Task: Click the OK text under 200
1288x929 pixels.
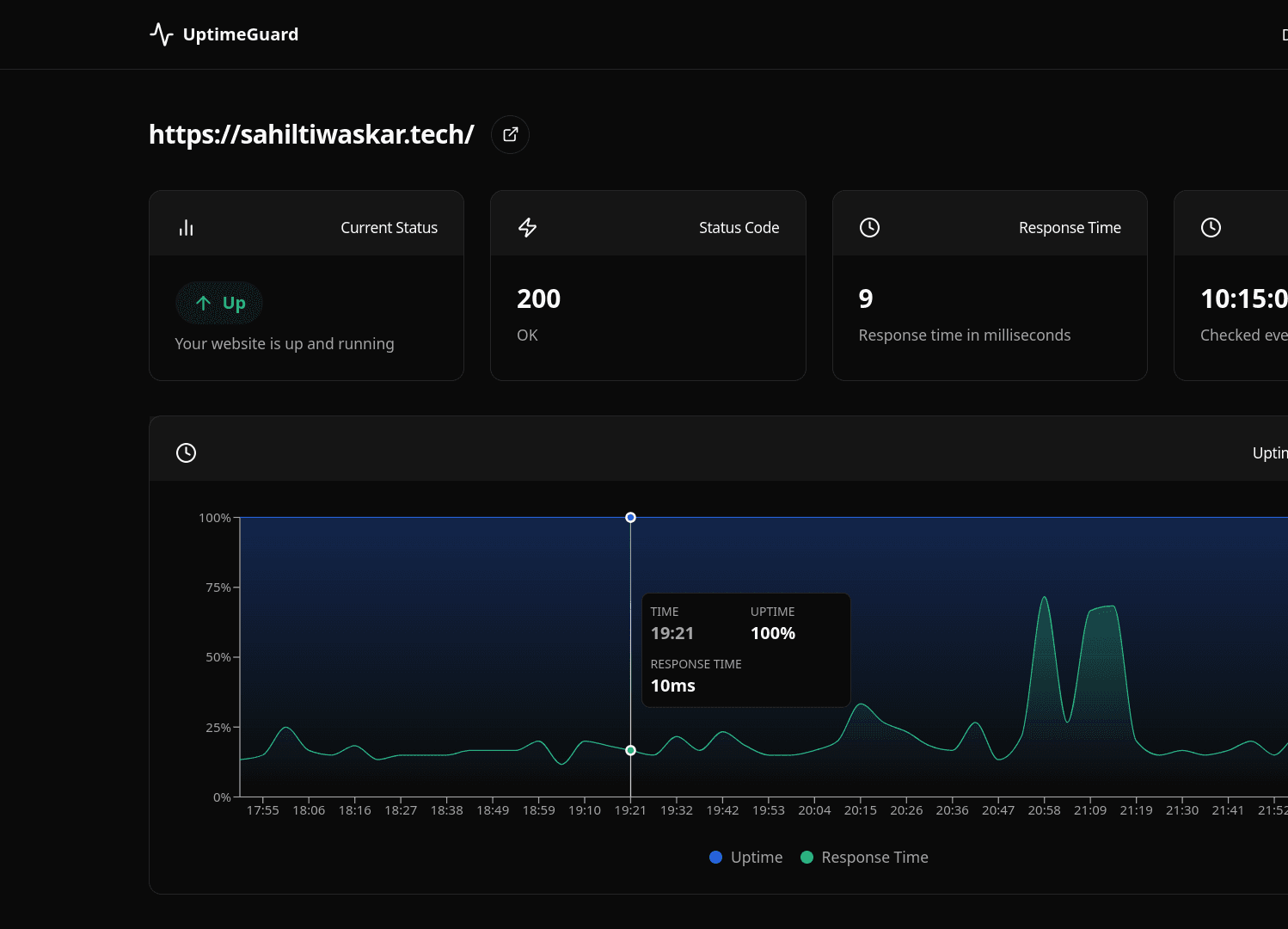Action: pos(527,335)
